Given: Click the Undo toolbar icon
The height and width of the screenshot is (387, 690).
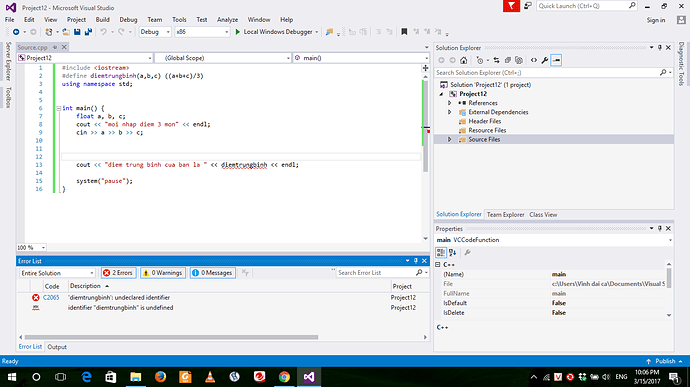Looking at the screenshot, I should click(x=103, y=32).
